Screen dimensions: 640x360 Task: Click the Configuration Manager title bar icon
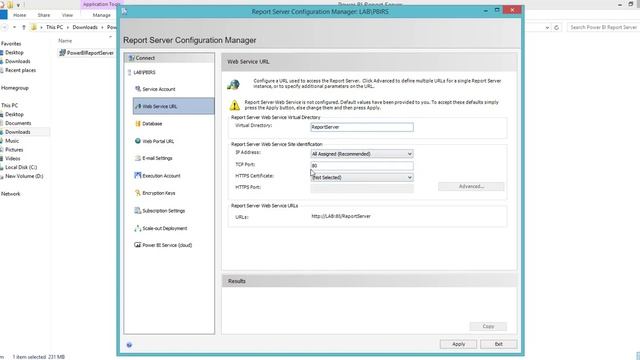pos(124,11)
